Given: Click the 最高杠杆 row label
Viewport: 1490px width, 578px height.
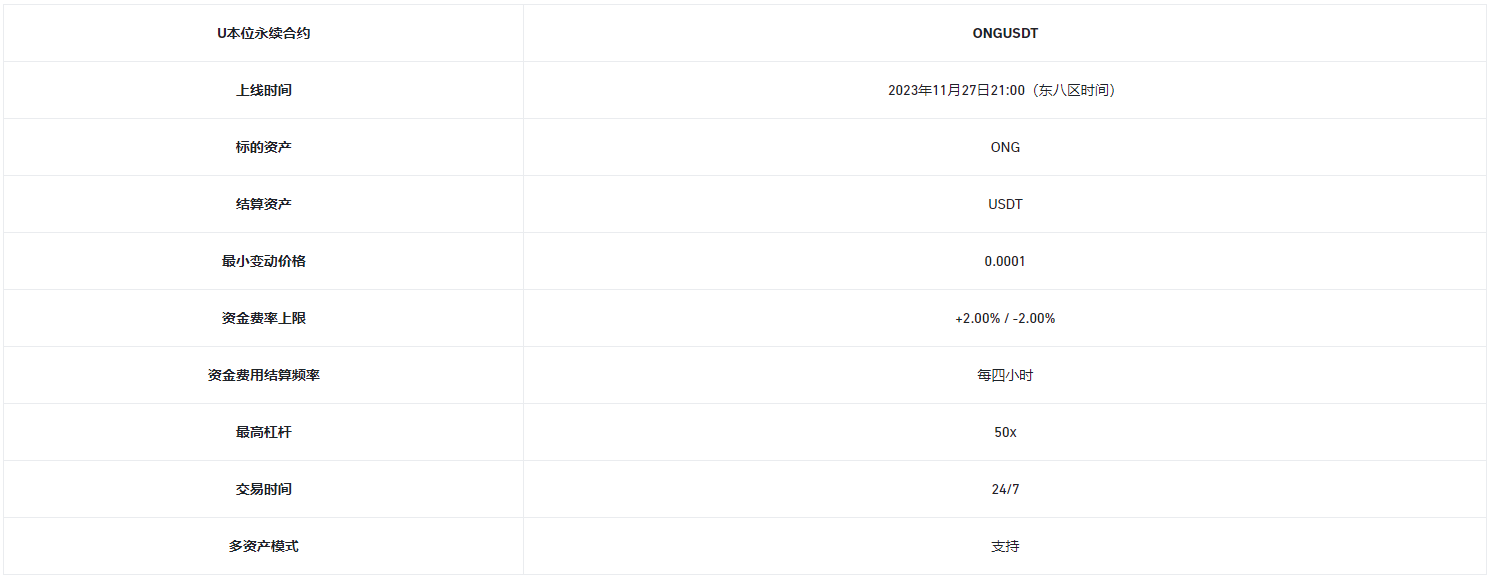Looking at the screenshot, I should [263, 432].
